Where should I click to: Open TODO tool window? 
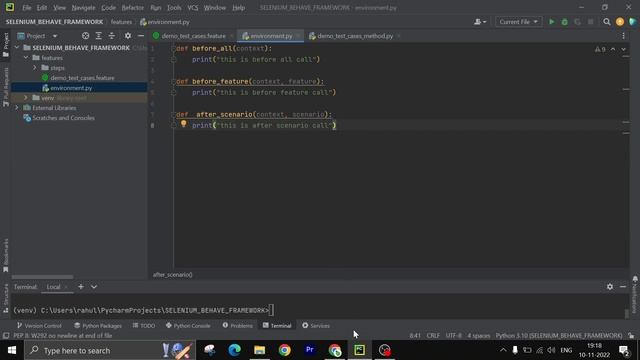[144, 326]
